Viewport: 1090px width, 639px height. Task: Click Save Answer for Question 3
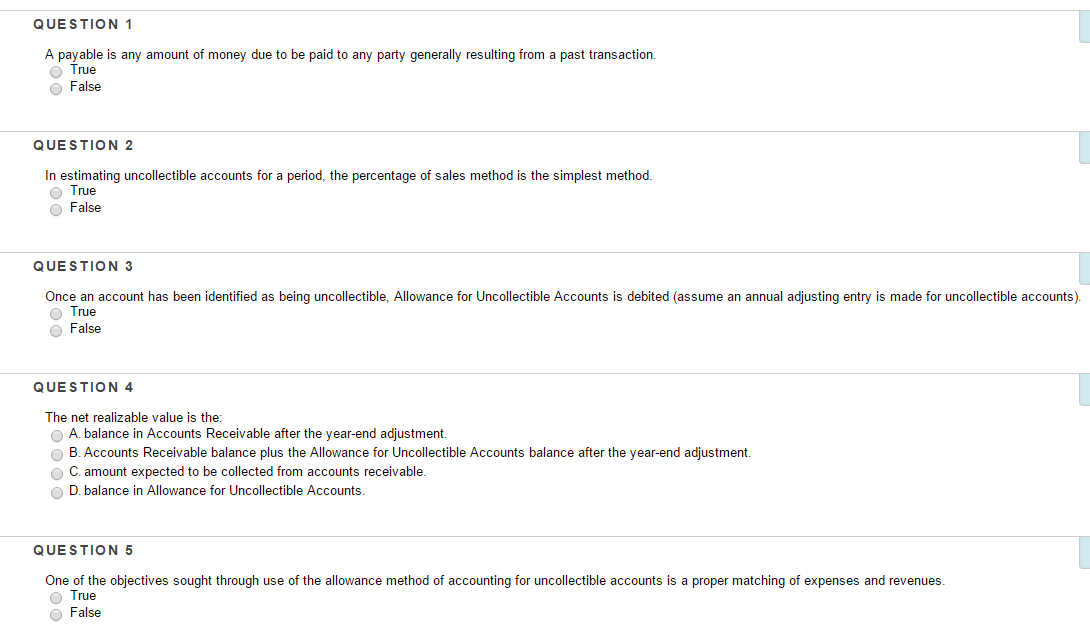pyautogui.click(x=1085, y=266)
